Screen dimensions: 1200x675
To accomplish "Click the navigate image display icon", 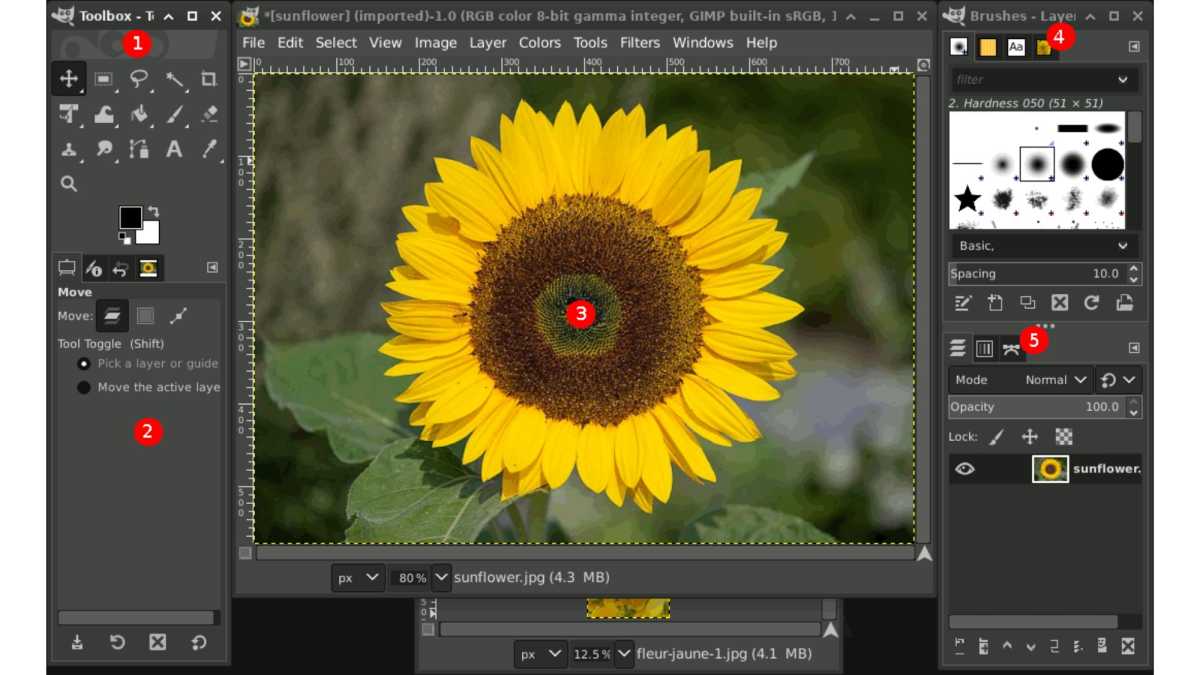I will (x=925, y=553).
